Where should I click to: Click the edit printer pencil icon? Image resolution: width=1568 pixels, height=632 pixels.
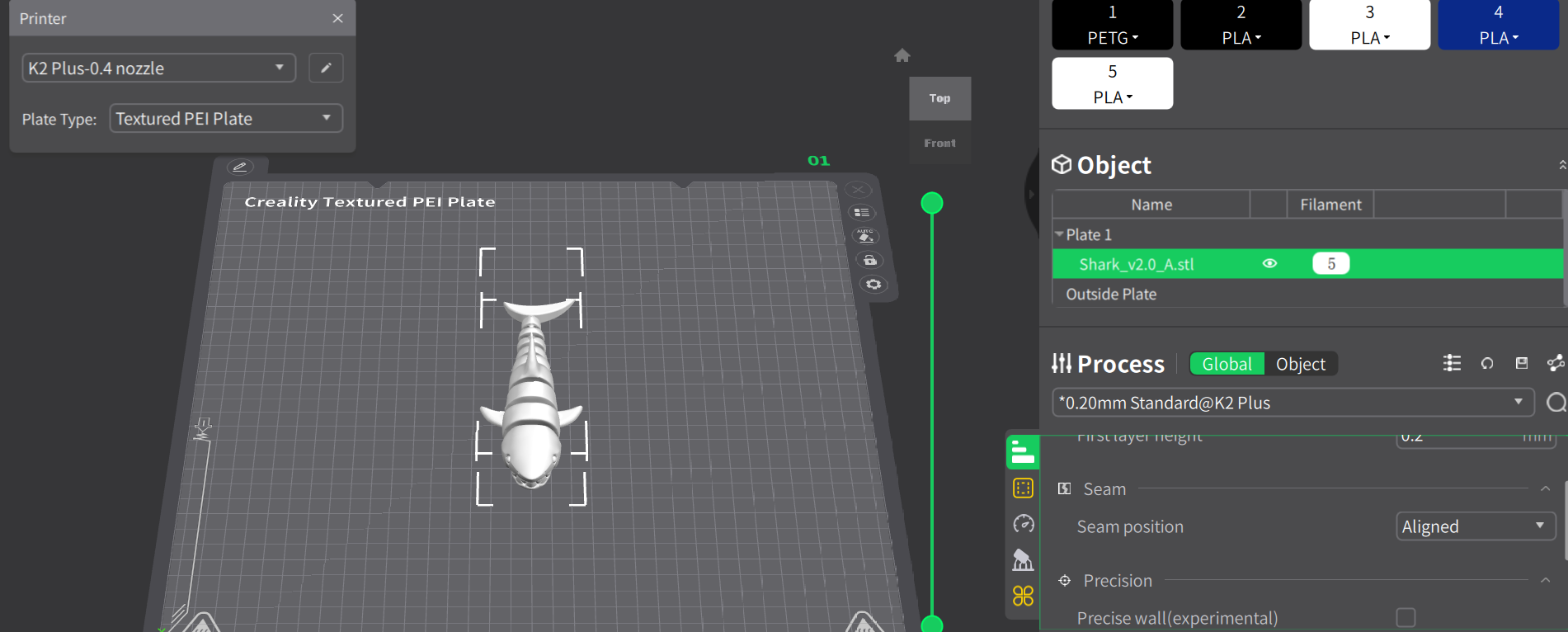tap(326, 68)
